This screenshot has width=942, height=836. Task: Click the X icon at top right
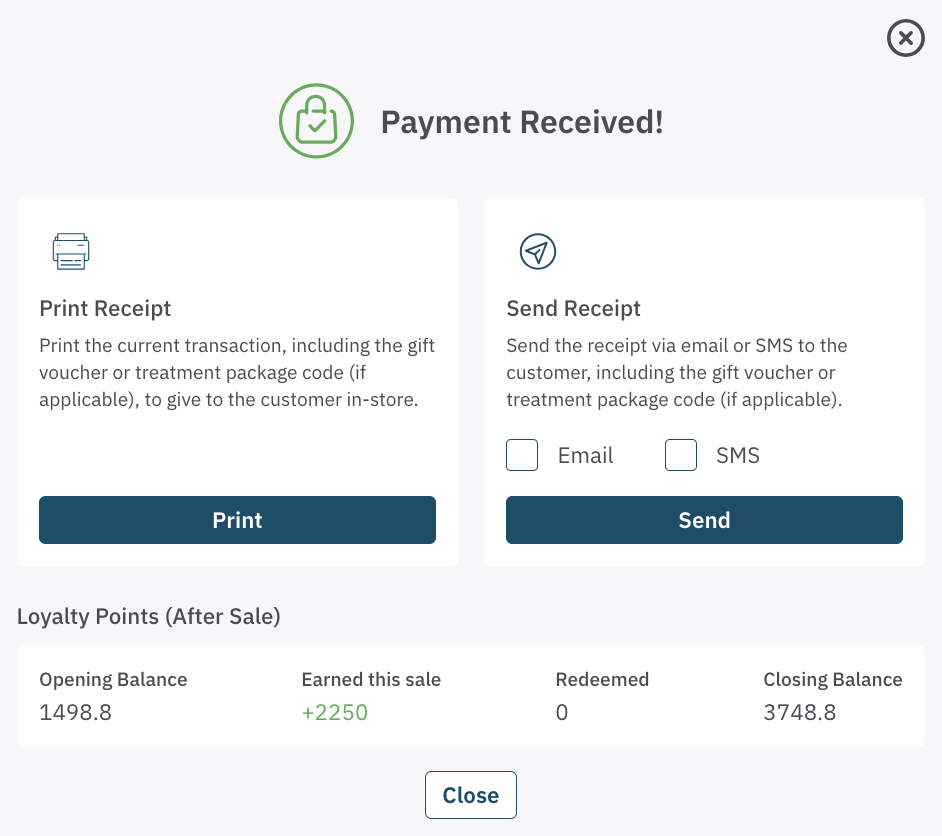(x=905, y=39)
